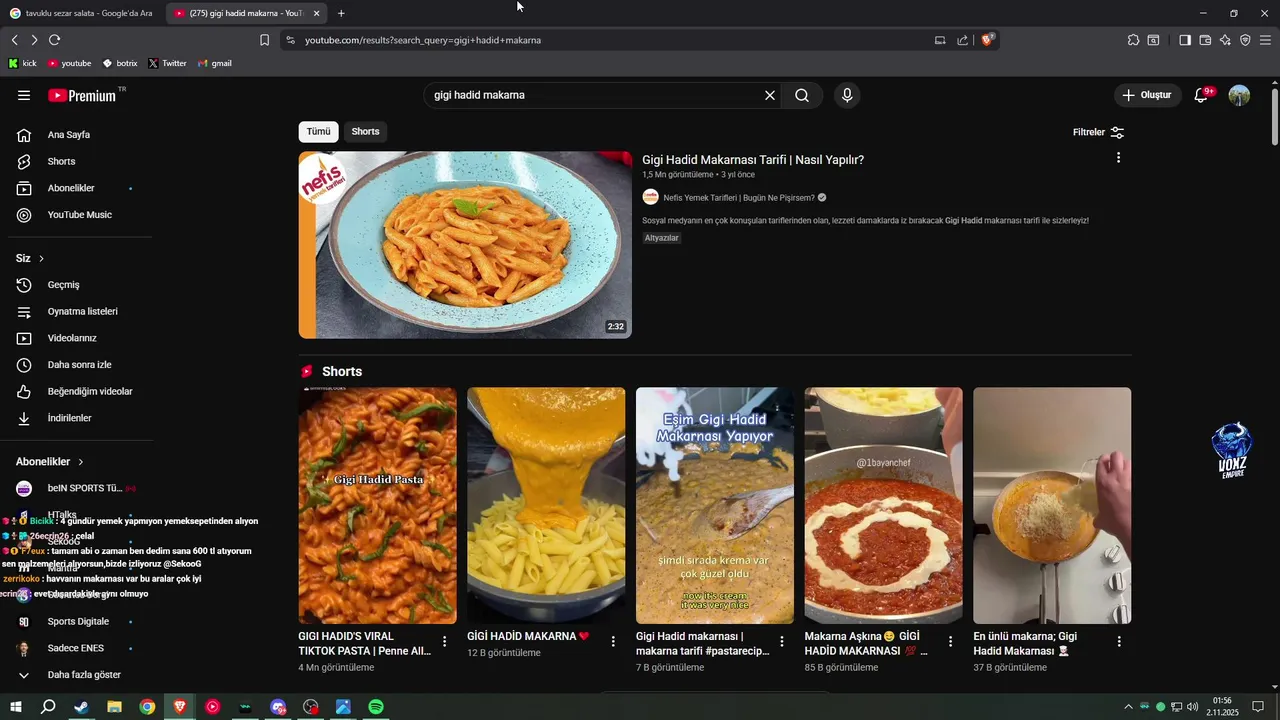Open options for Makarna Aşkına short

tap(951, 641)
